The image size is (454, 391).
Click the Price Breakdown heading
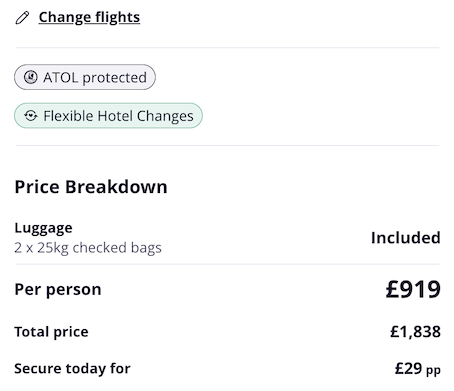(91, 187)
